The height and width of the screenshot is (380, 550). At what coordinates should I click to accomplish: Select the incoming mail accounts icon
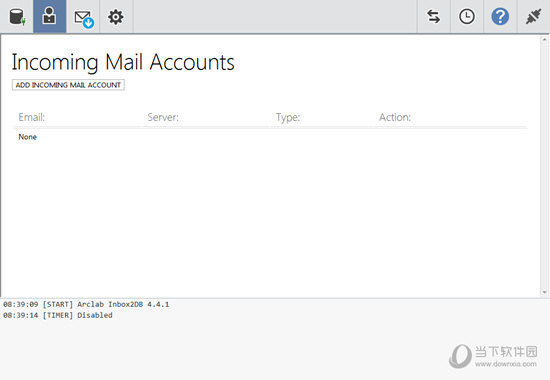click(x=49, y=16)
